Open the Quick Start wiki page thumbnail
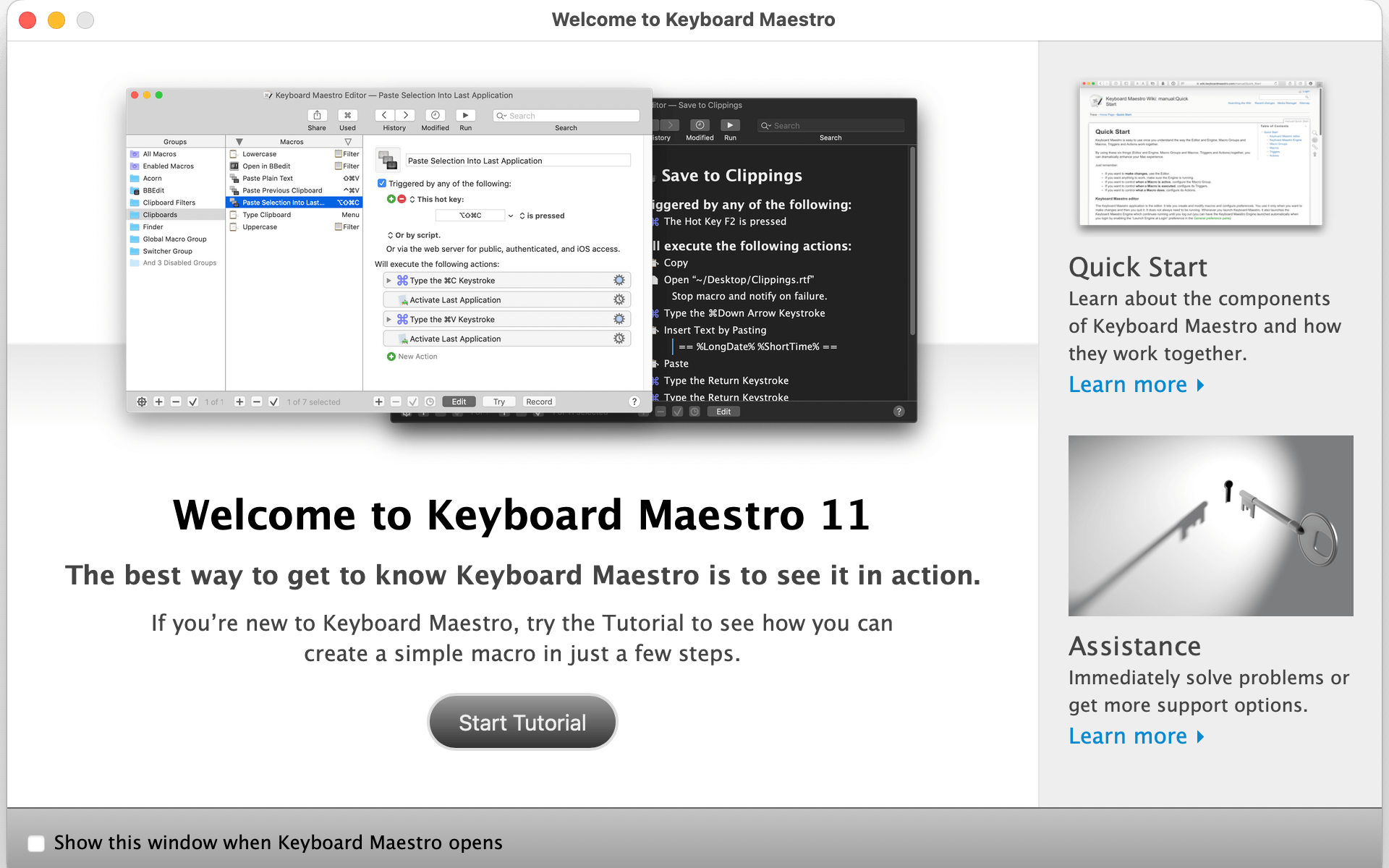 click(x=1200, y=153)
